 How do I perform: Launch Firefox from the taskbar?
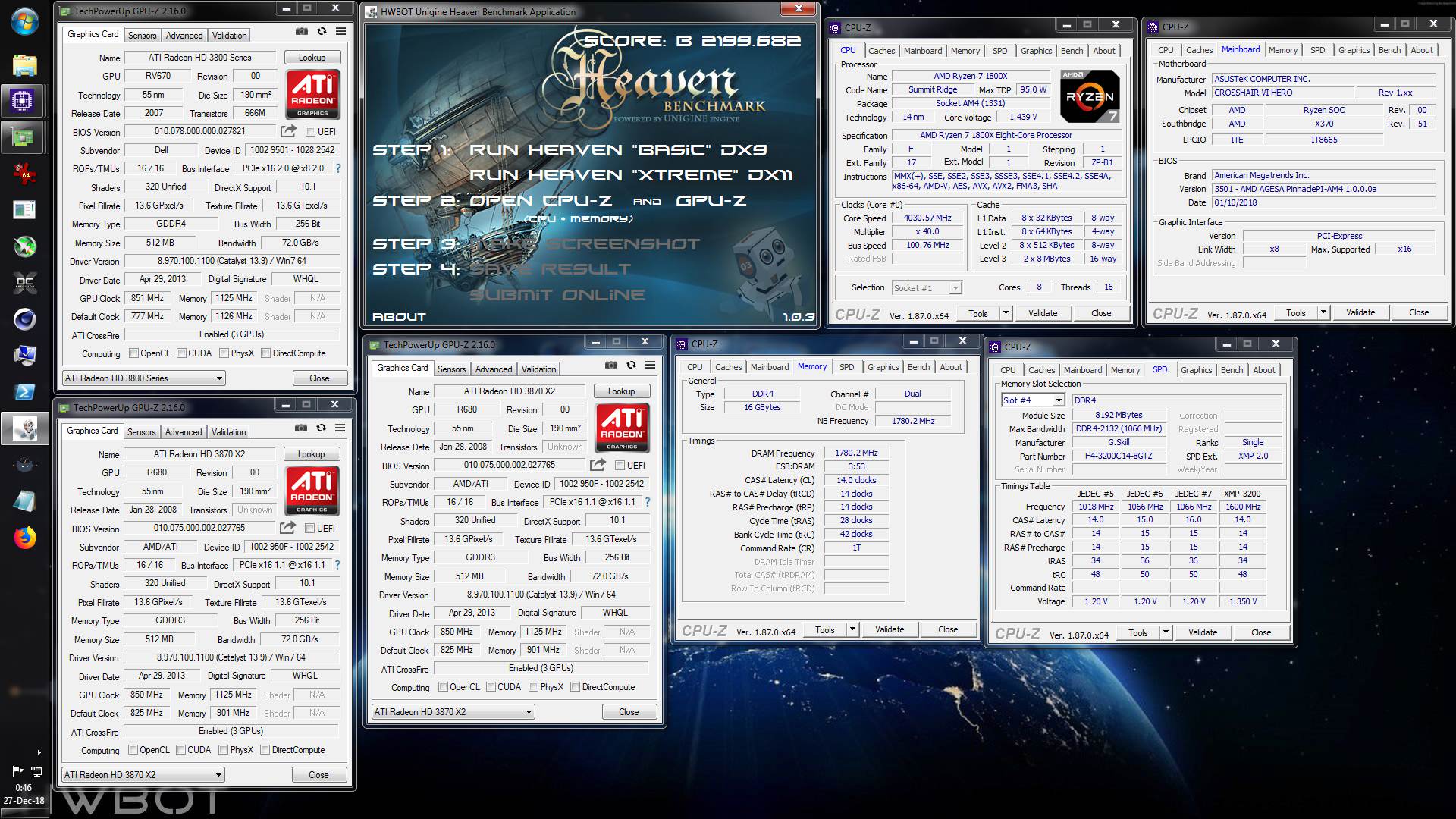[25, 538]
